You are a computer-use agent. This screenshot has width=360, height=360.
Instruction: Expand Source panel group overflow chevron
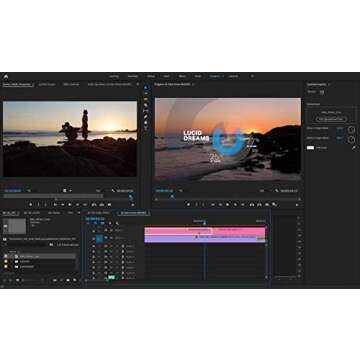point(138,84)
